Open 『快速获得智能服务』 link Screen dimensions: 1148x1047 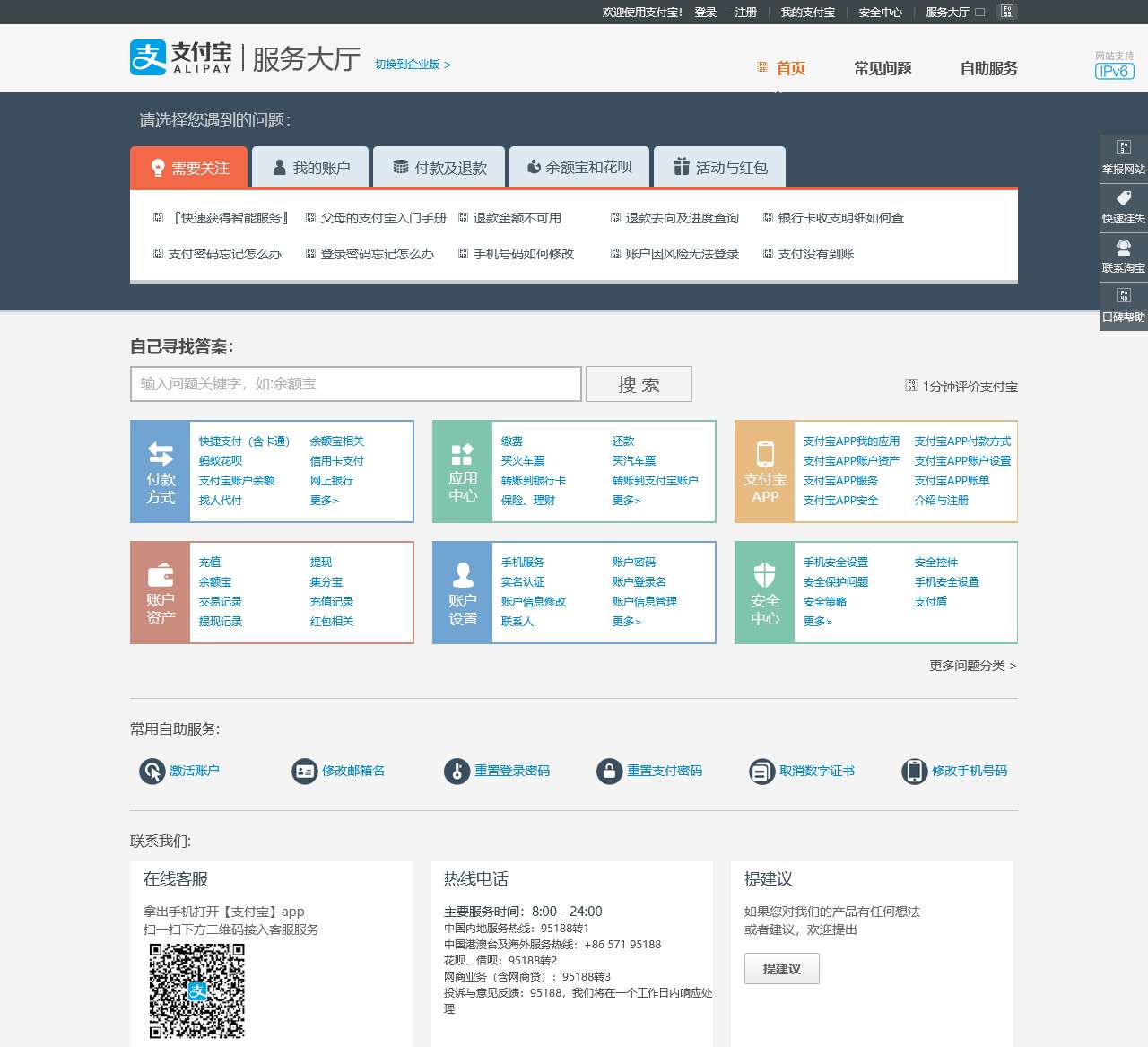(230, 218)
